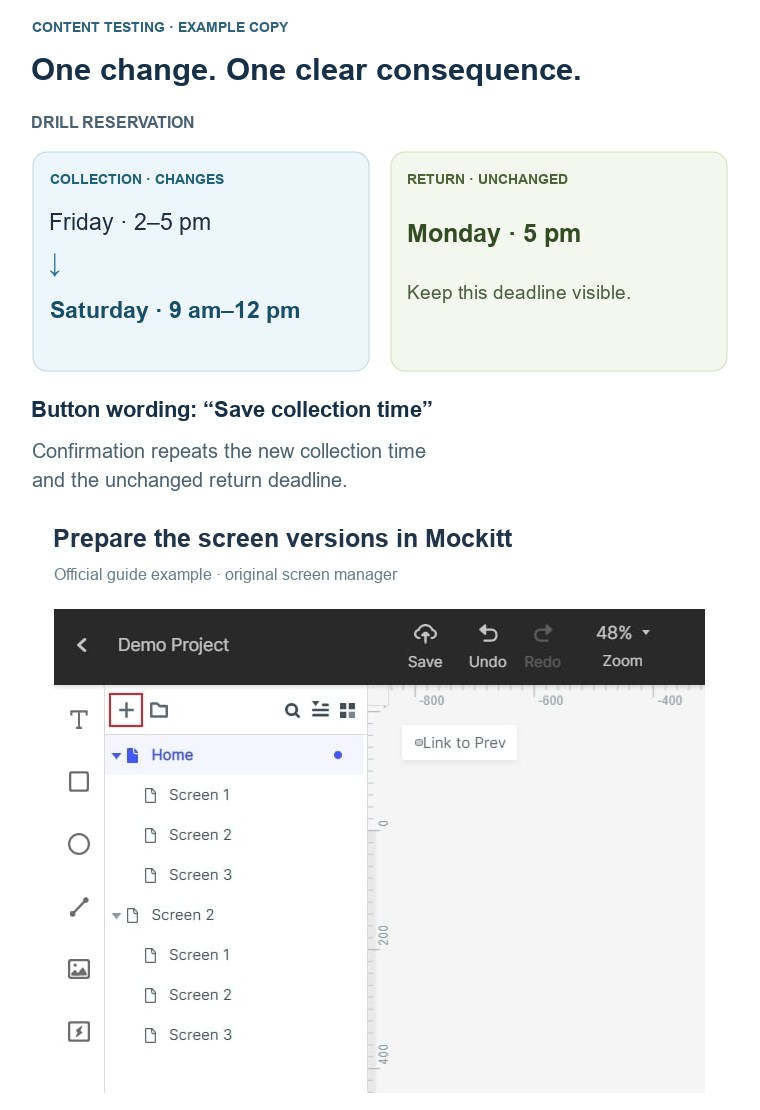Select the Image insert tool
Image resolution: width=760 pixels, height=1110 pixels.
coord(79,969)
